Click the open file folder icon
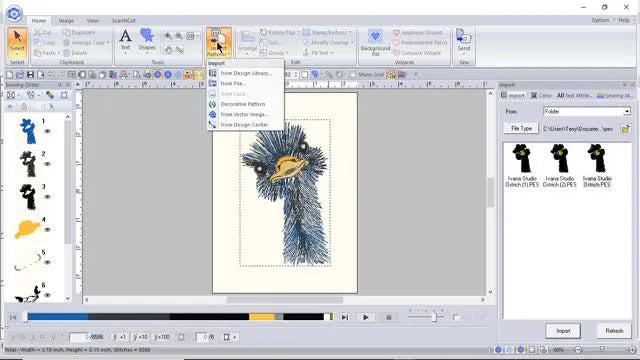The width and height of the screenshot is (640, 360). pos(20,75)
